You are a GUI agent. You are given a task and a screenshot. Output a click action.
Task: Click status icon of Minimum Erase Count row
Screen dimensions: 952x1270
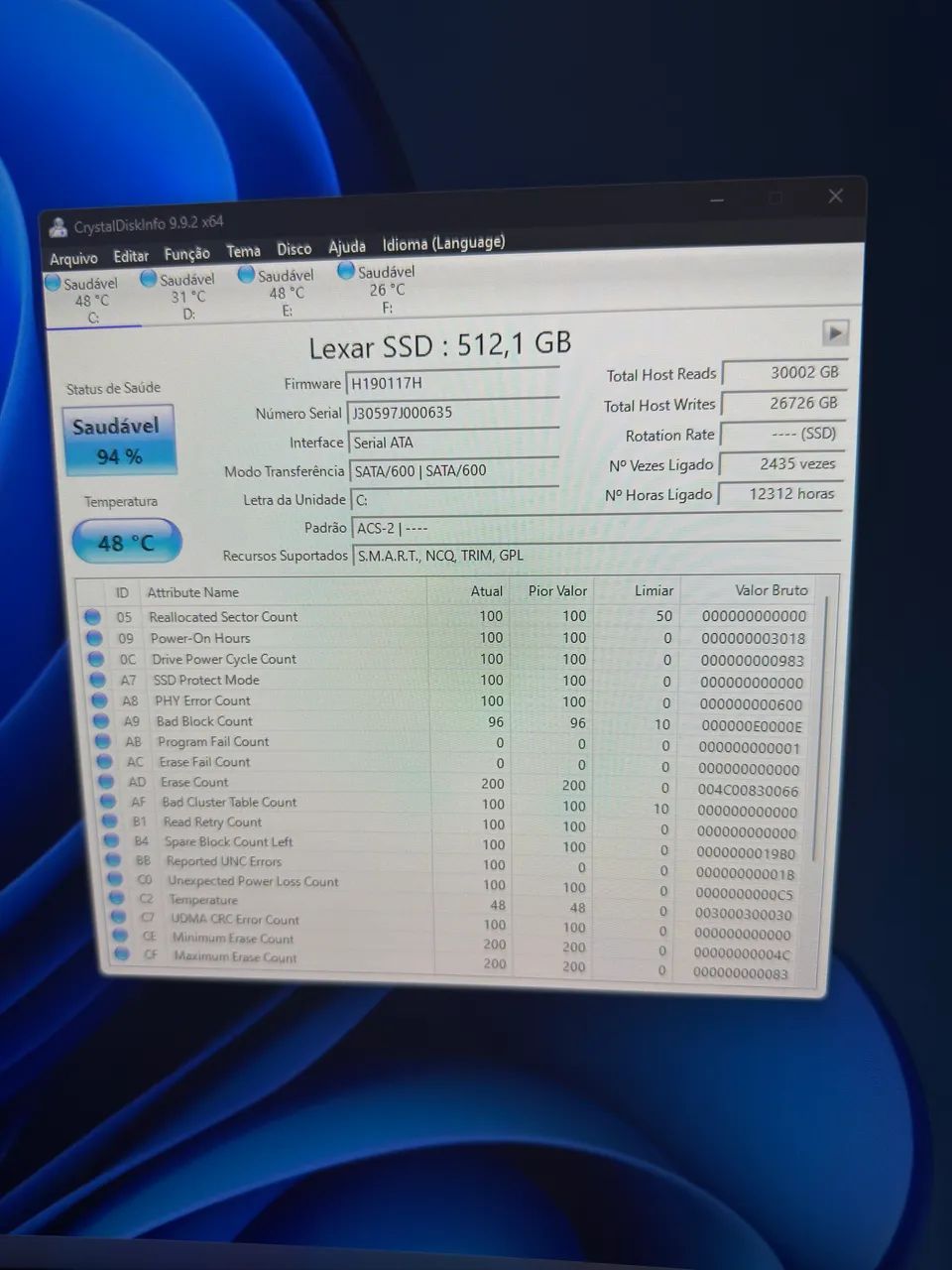121,937
